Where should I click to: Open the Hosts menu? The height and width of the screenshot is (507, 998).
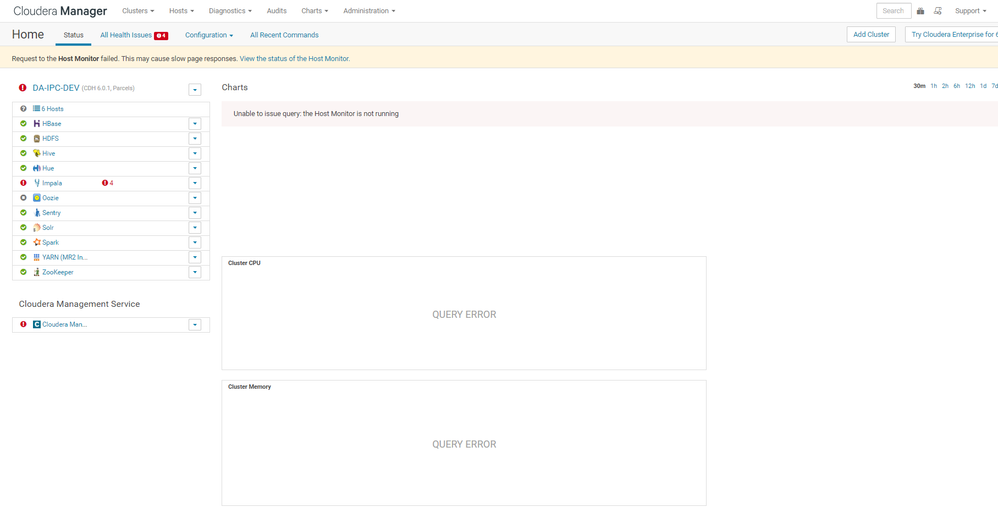click(181, 11)
